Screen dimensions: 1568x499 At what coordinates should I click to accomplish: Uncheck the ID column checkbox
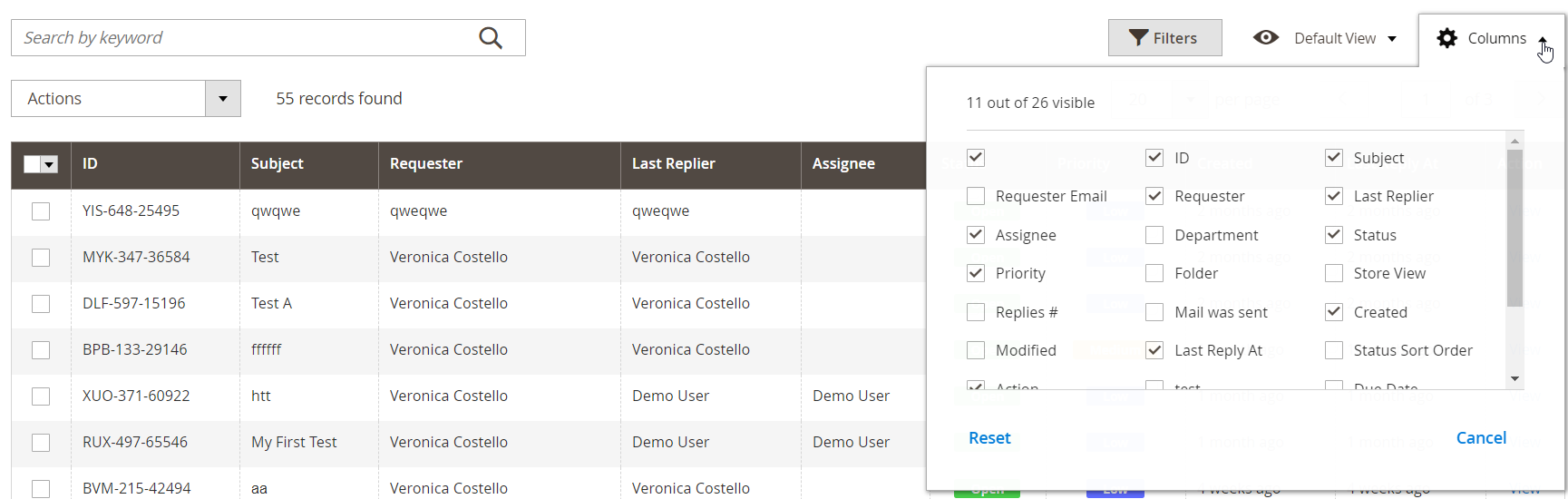[1154, 158]
